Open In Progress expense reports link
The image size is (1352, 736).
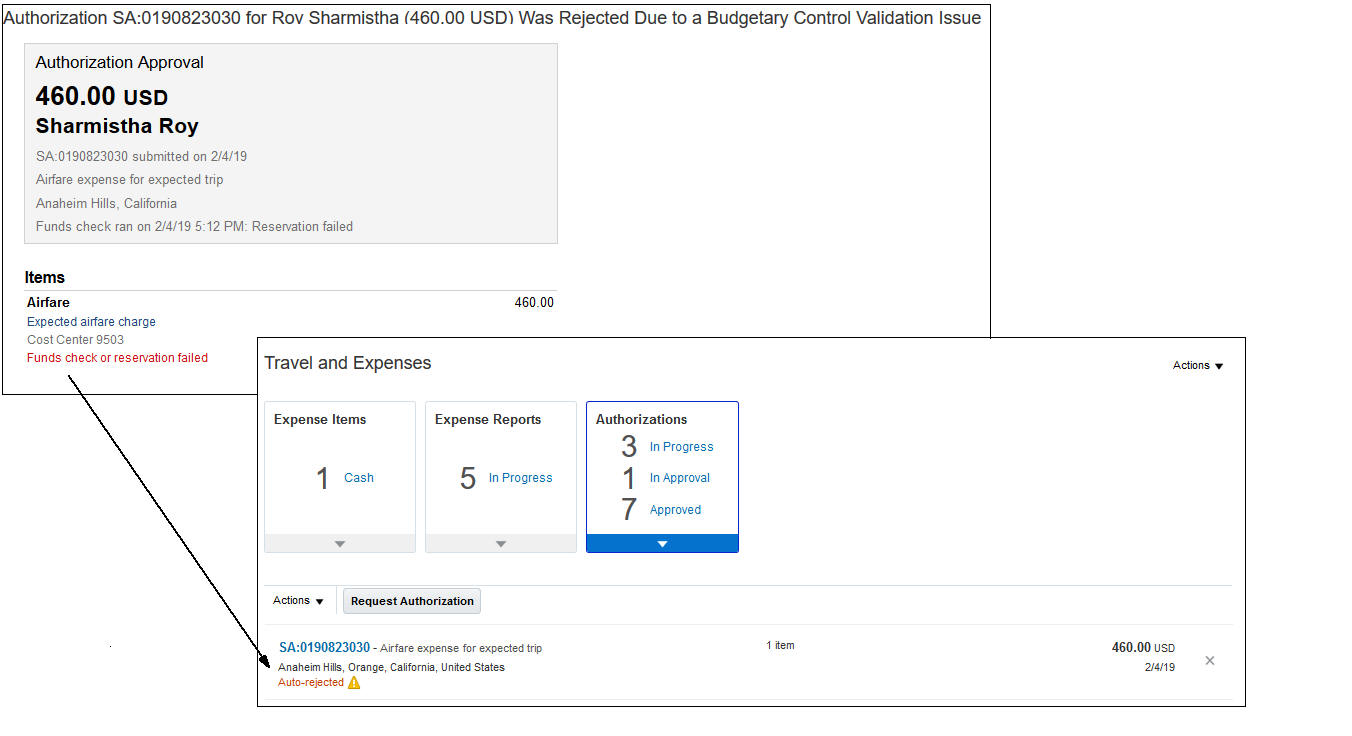tap(520, 478)
